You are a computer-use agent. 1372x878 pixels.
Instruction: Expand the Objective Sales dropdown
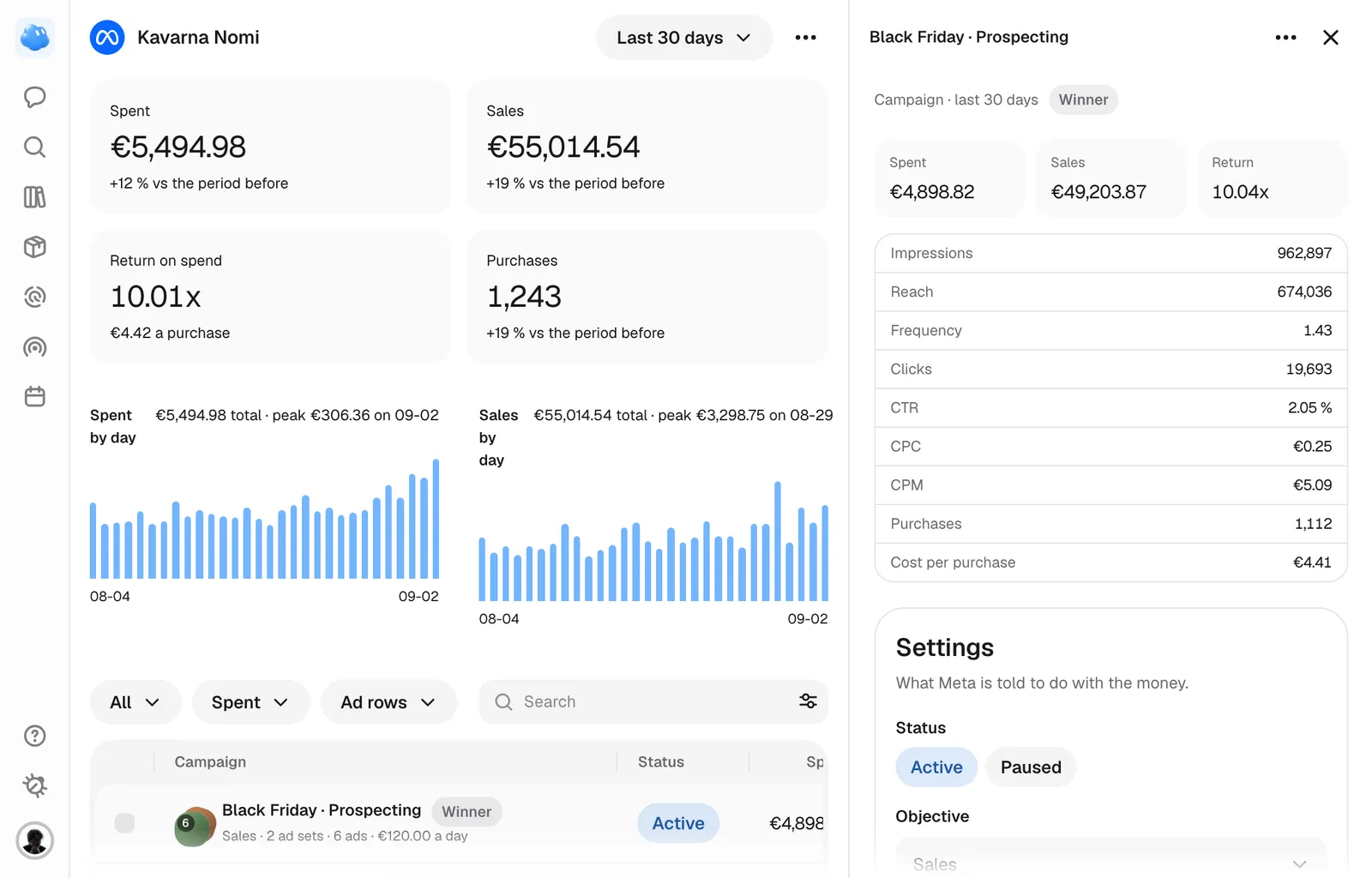tap(1110, 861)
